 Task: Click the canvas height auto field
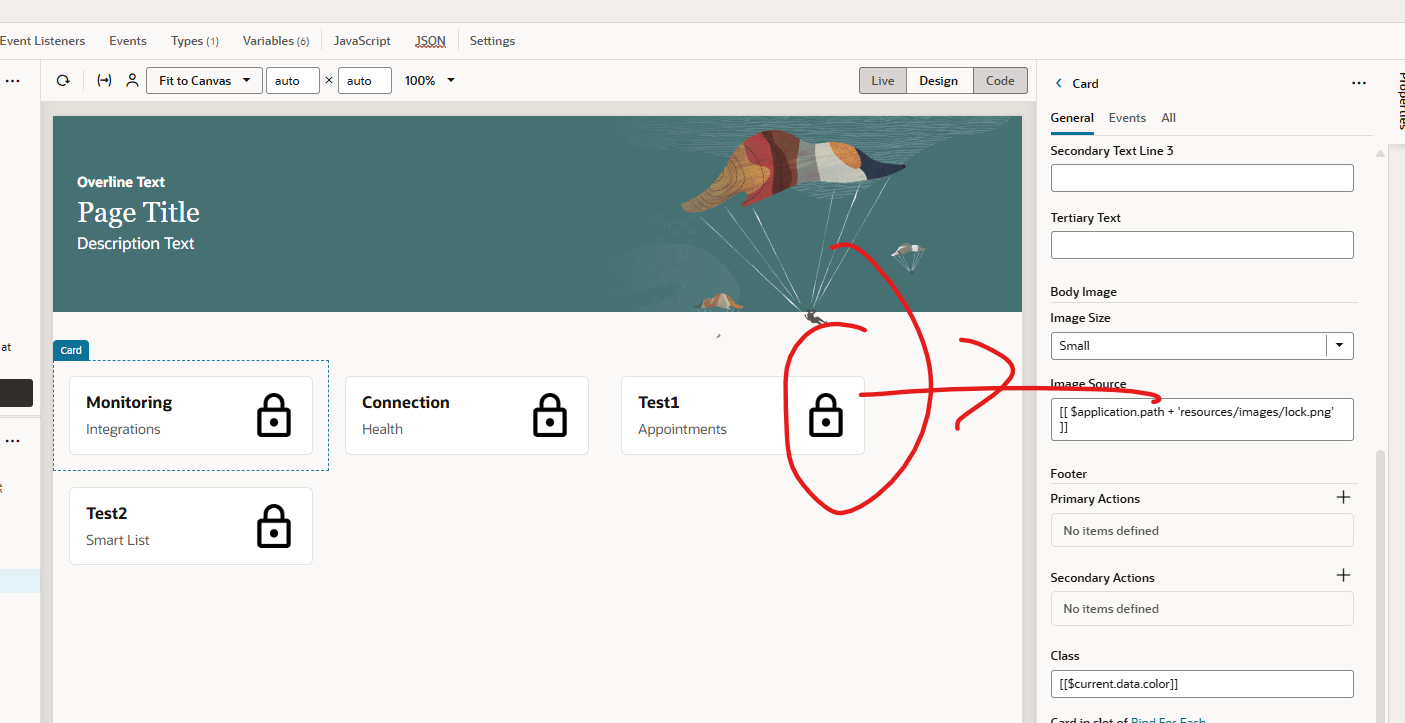pyautogui.click(x=365, y=81)
